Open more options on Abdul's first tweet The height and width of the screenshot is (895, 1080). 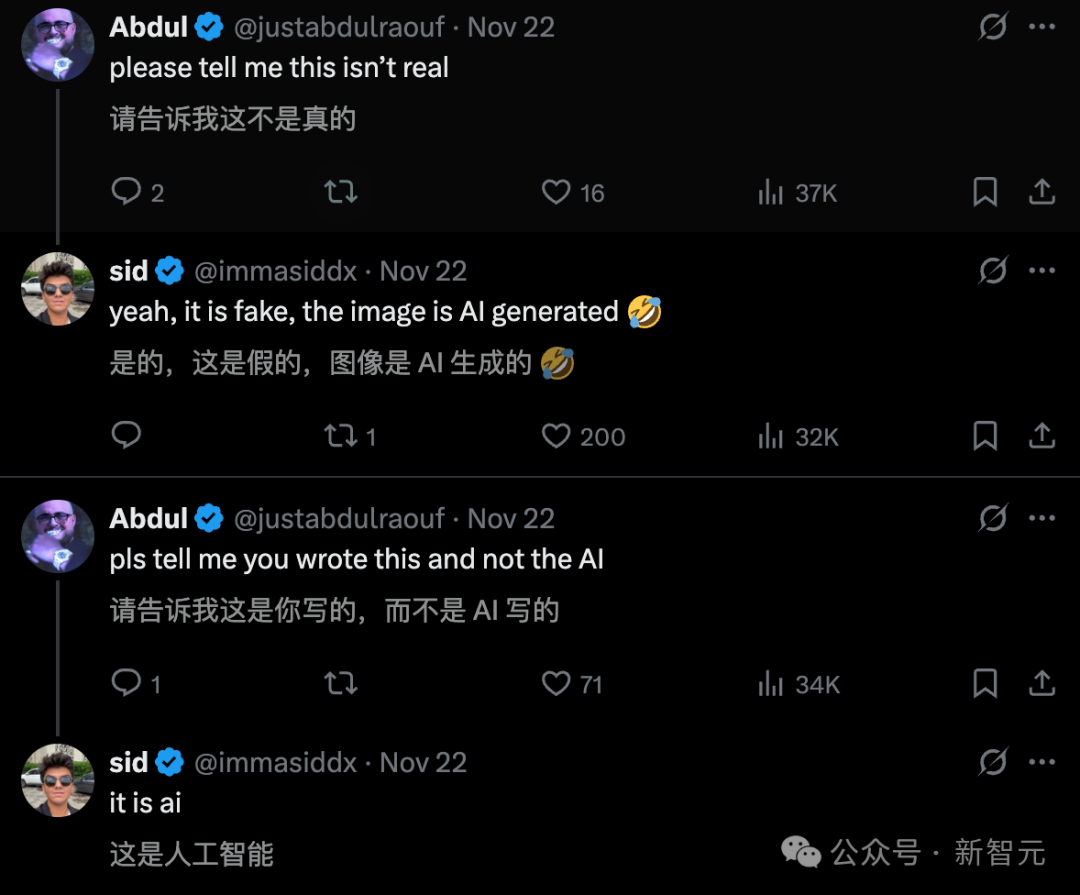(1042, 27)
